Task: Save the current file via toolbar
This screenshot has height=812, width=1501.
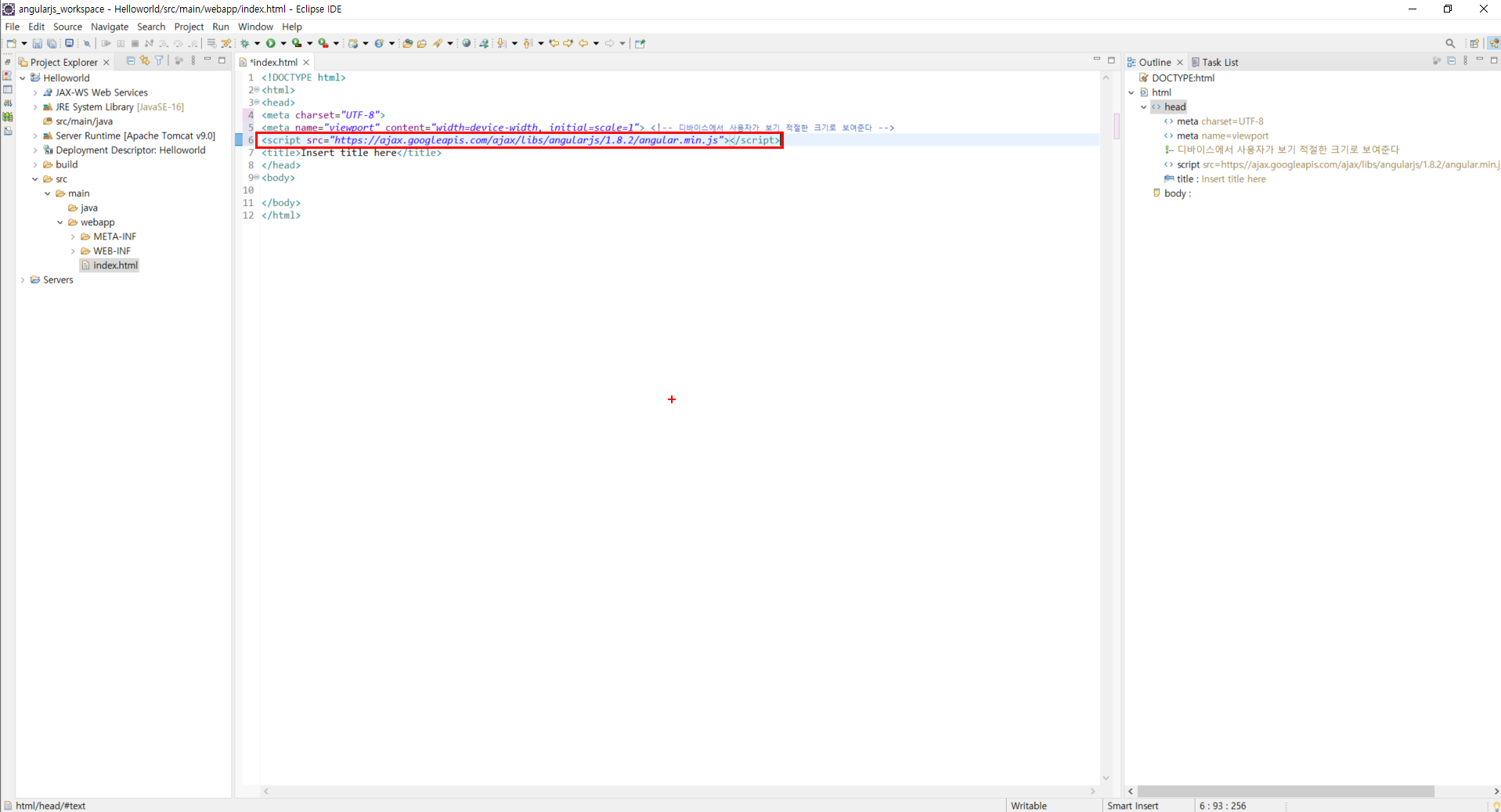Action: click(x=37, y=44)
